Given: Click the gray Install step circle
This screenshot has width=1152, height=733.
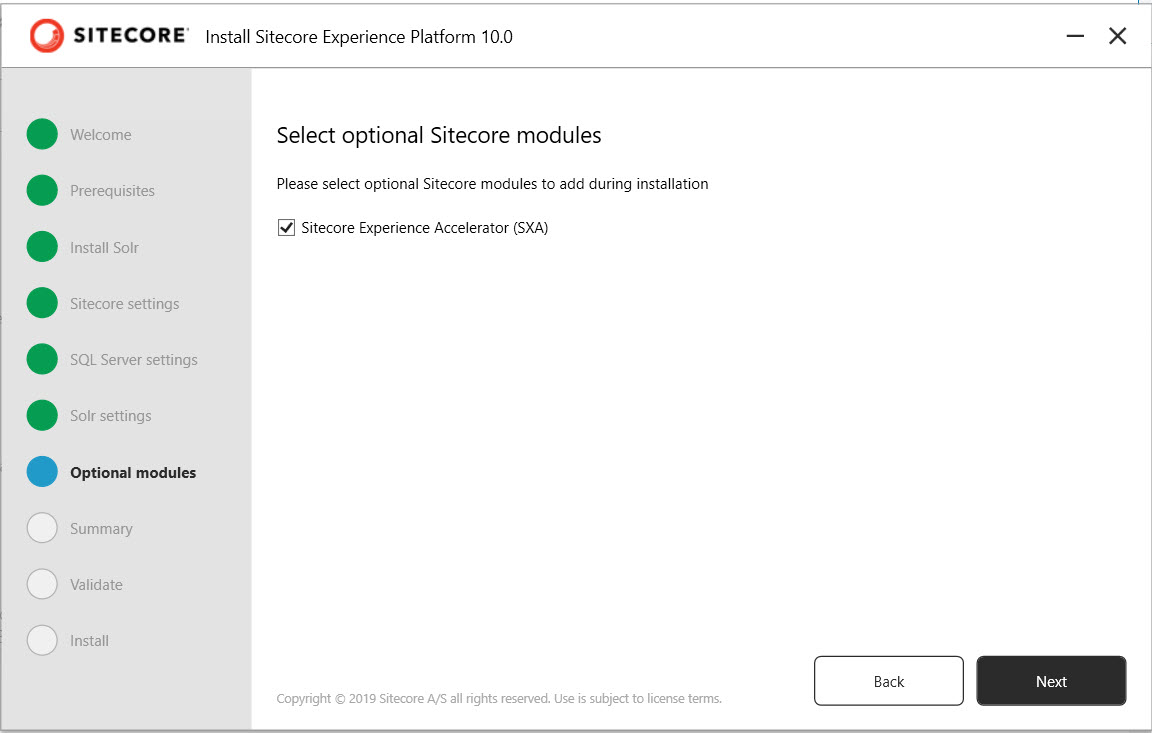Looking at the screenshot, I should pos(42,640).
